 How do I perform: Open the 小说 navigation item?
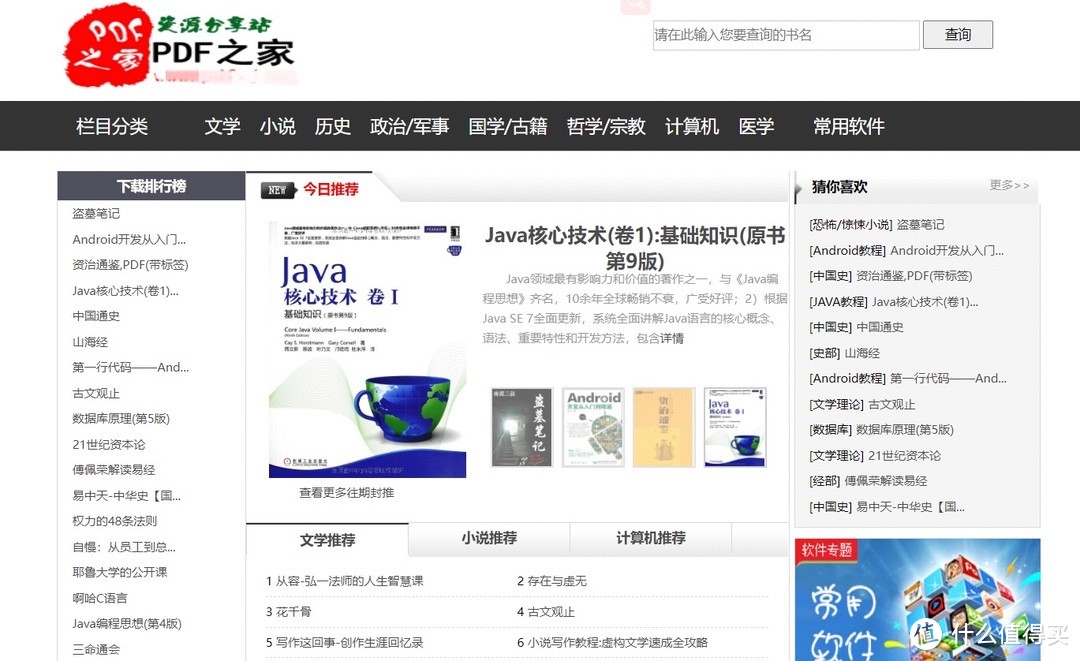pos(278,126)
